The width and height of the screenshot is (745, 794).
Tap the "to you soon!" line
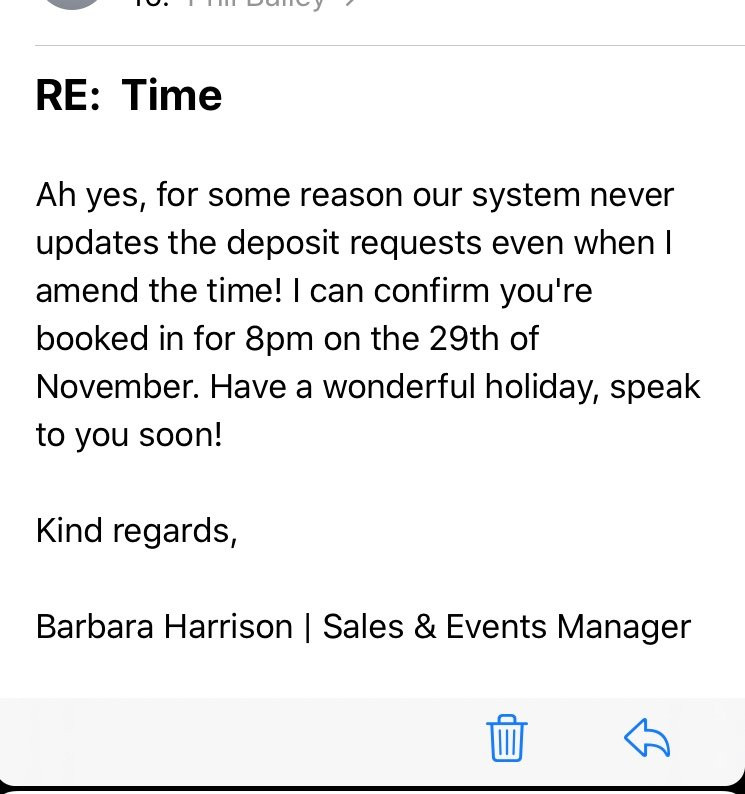[129, 435]
